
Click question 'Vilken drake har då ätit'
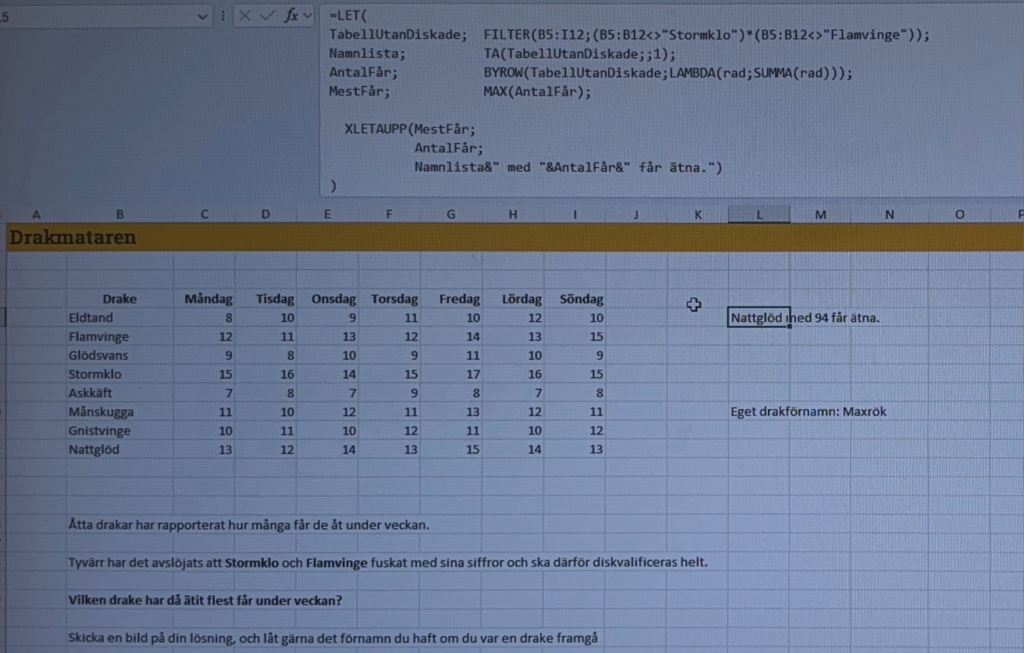click(x=205, y=600)
